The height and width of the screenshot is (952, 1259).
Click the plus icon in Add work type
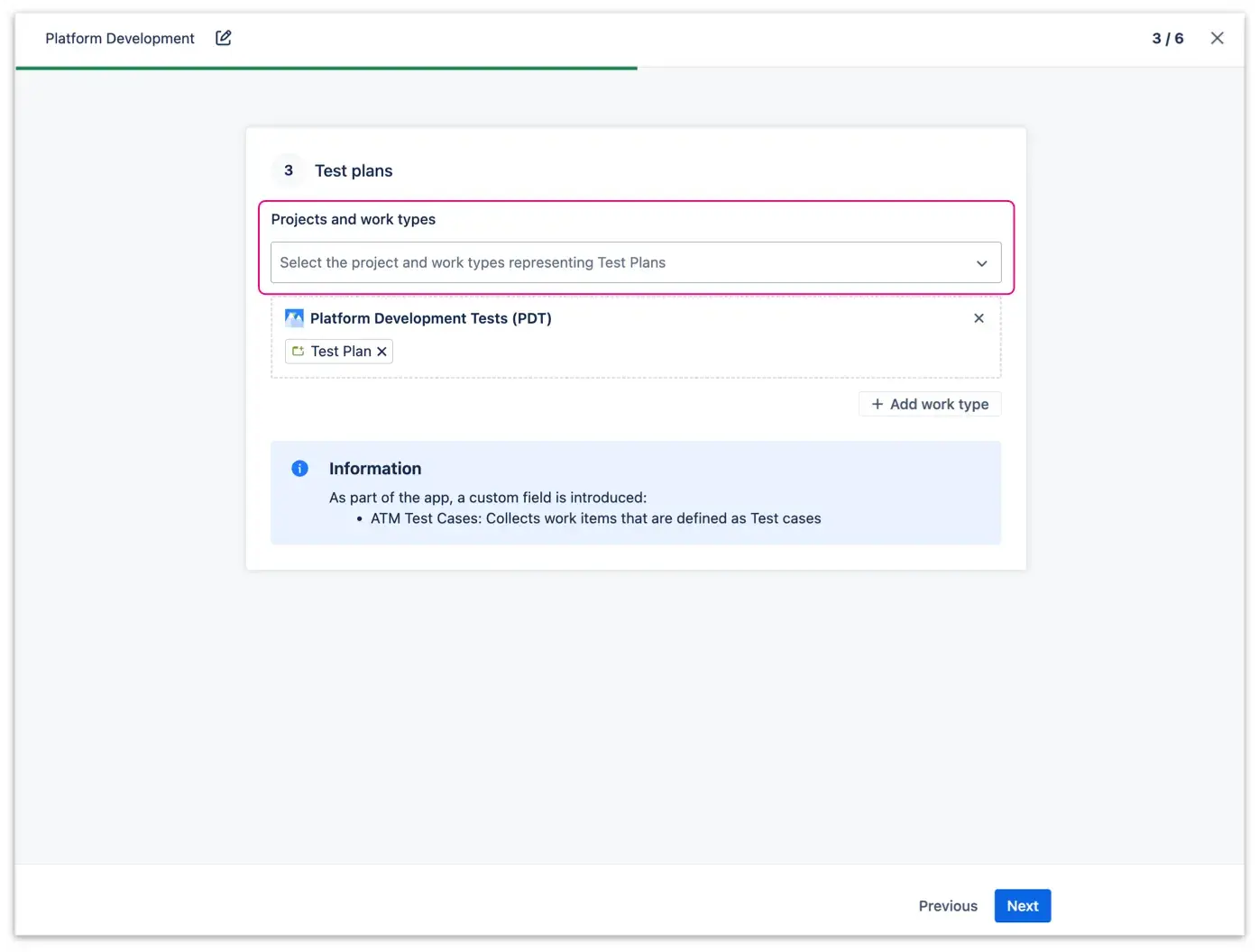(877, 404)
